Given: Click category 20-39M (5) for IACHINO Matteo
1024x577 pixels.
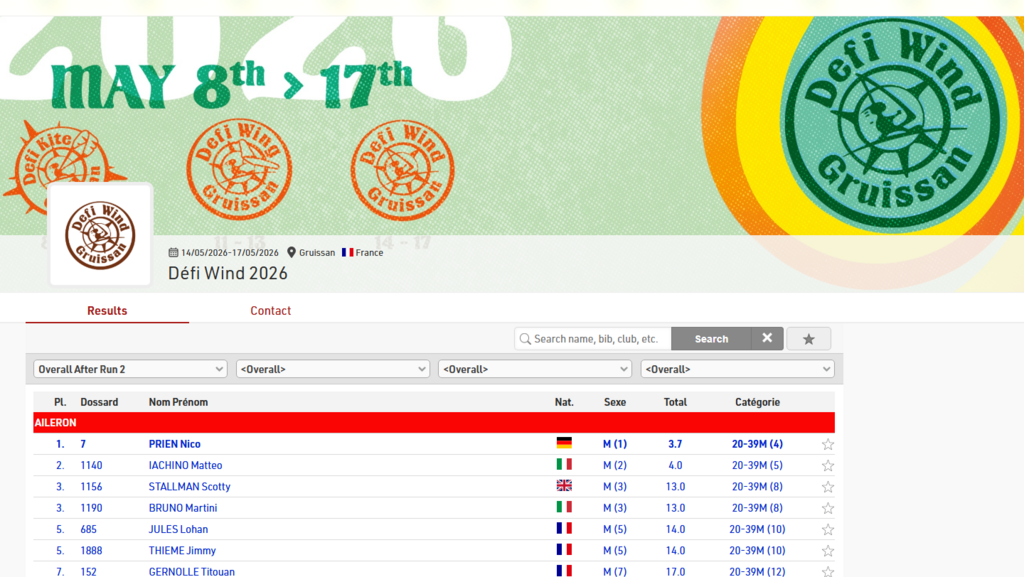Looking at the screenshot, I should [x=758, y=465].
